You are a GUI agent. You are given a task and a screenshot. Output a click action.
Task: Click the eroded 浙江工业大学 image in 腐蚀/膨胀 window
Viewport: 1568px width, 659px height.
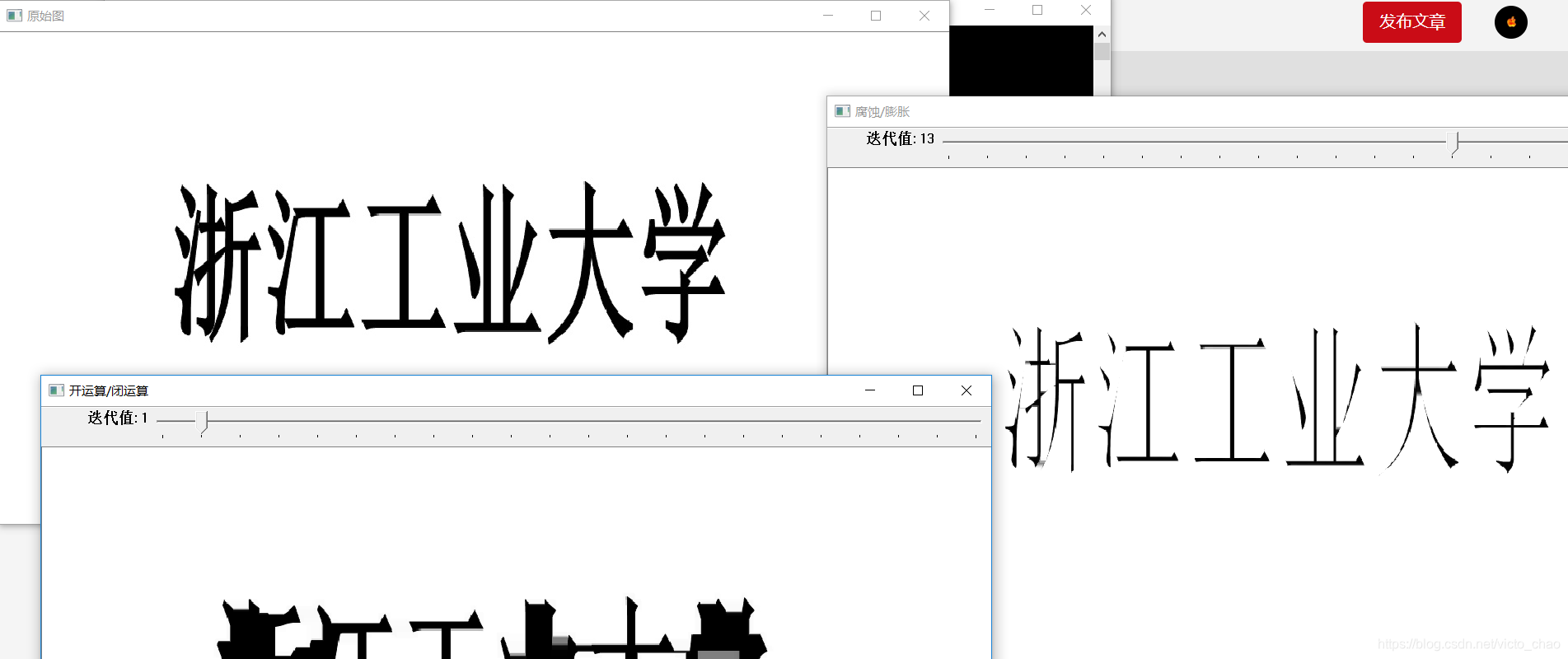point(1277,399)
